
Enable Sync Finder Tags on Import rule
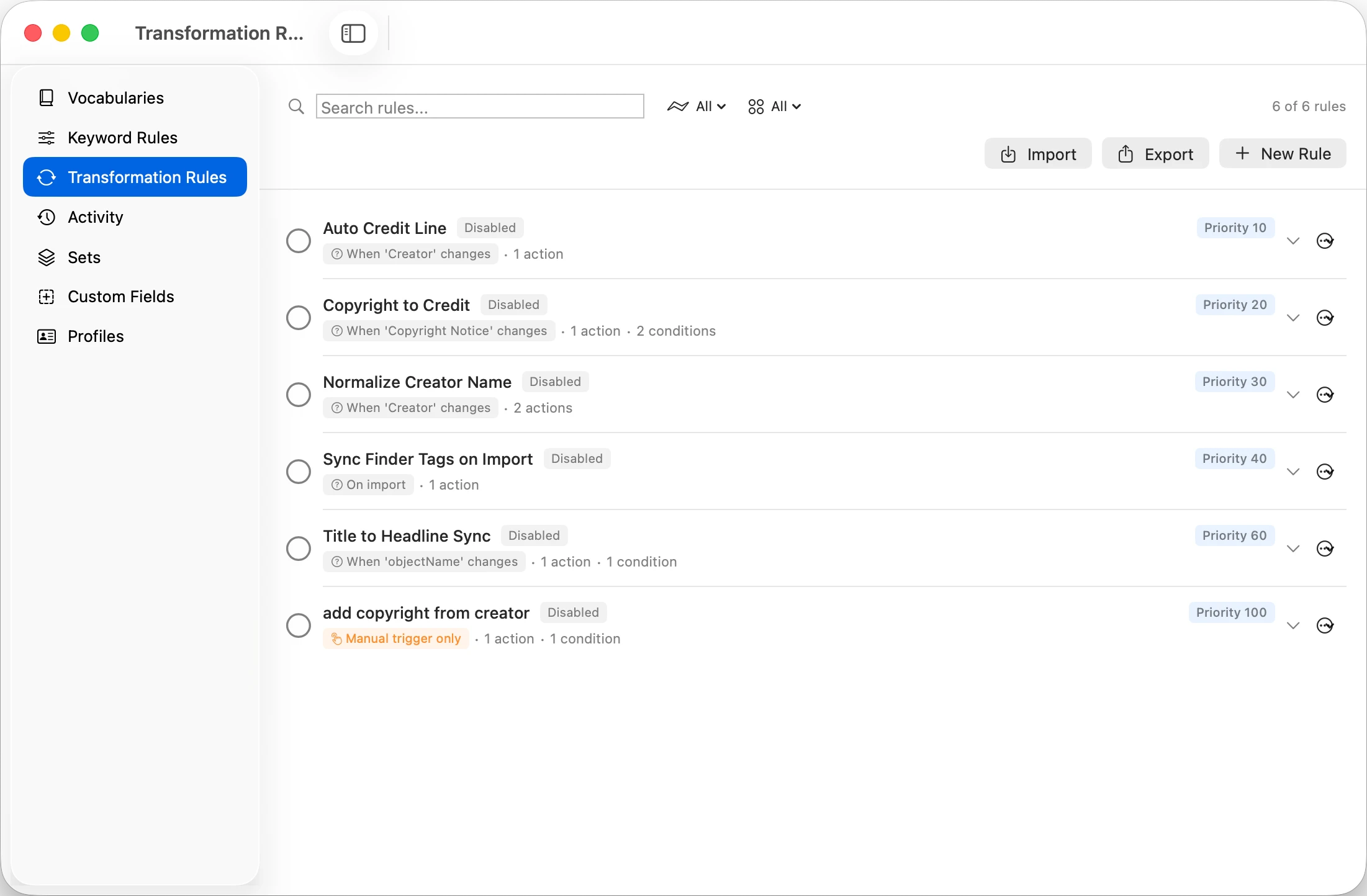click(299, 472)
